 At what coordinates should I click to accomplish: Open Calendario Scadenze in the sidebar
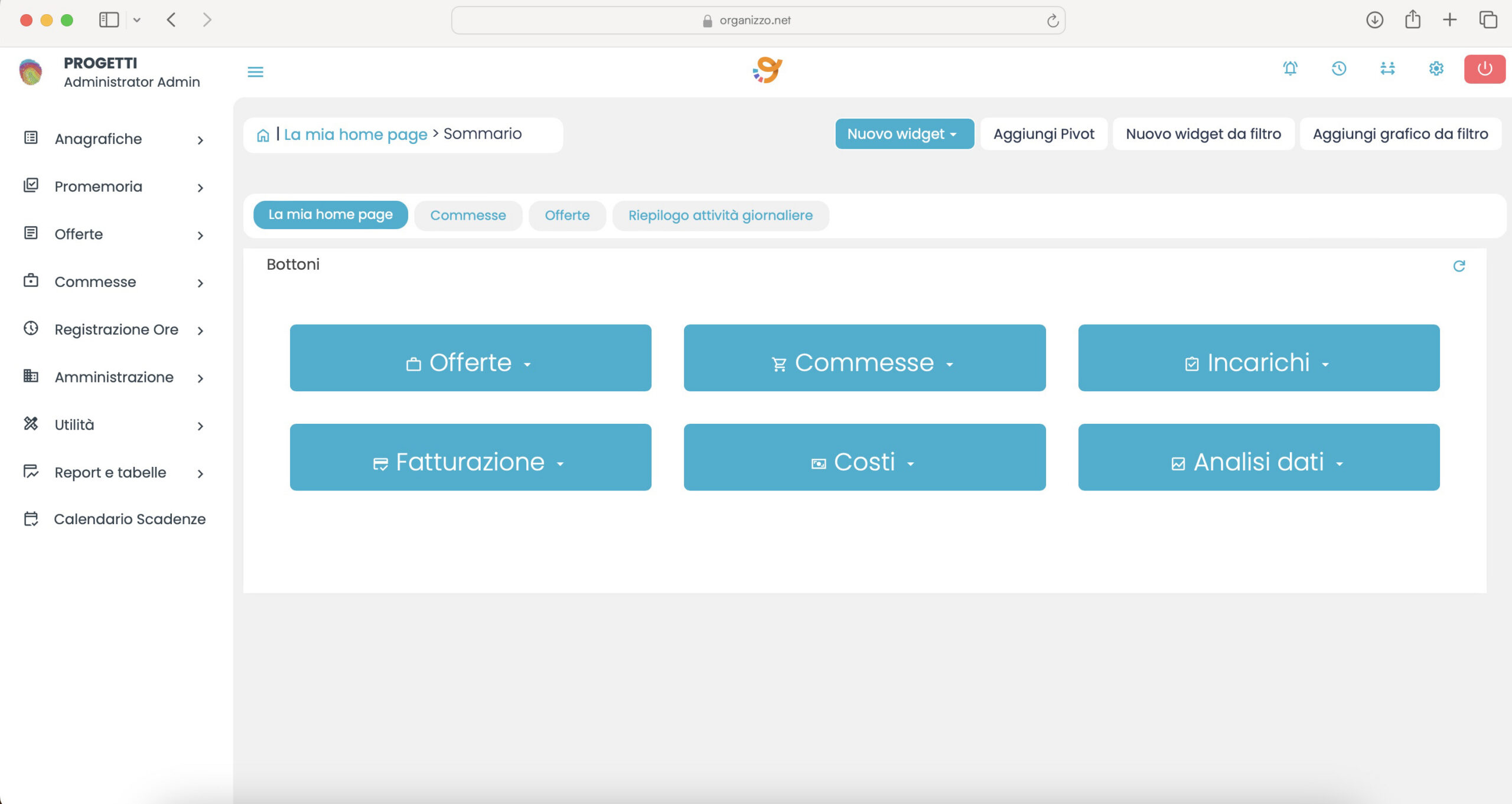pos(115,519)
